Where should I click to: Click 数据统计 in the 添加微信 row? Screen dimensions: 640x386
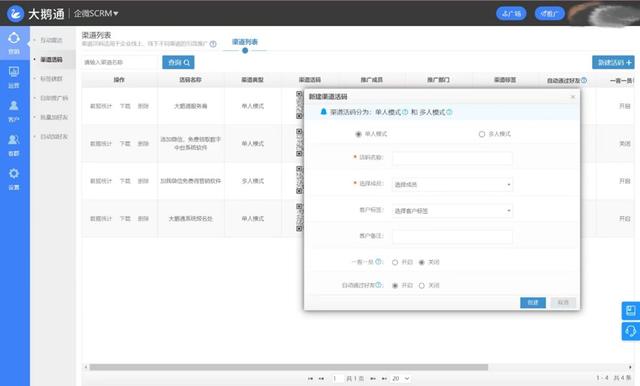101,144
